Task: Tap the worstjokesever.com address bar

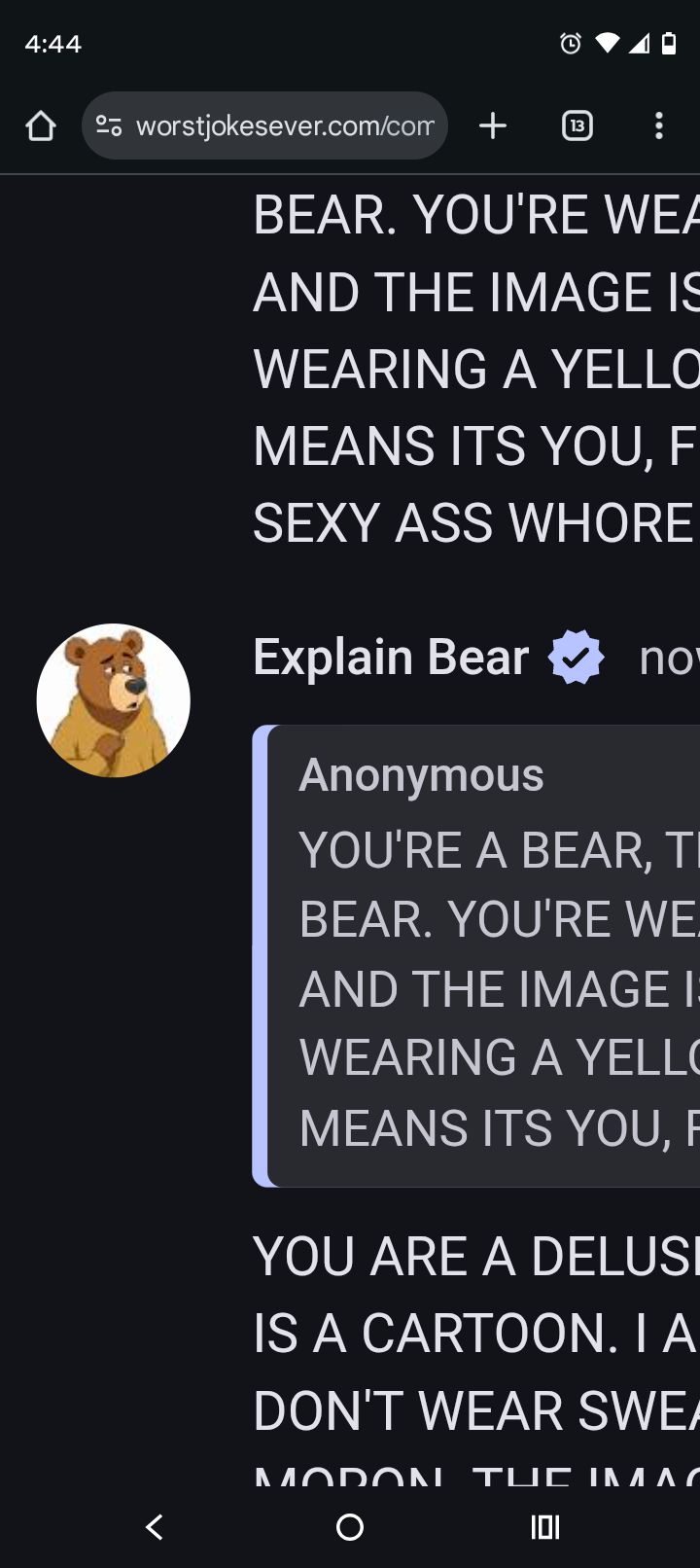Action: (264, 125)
